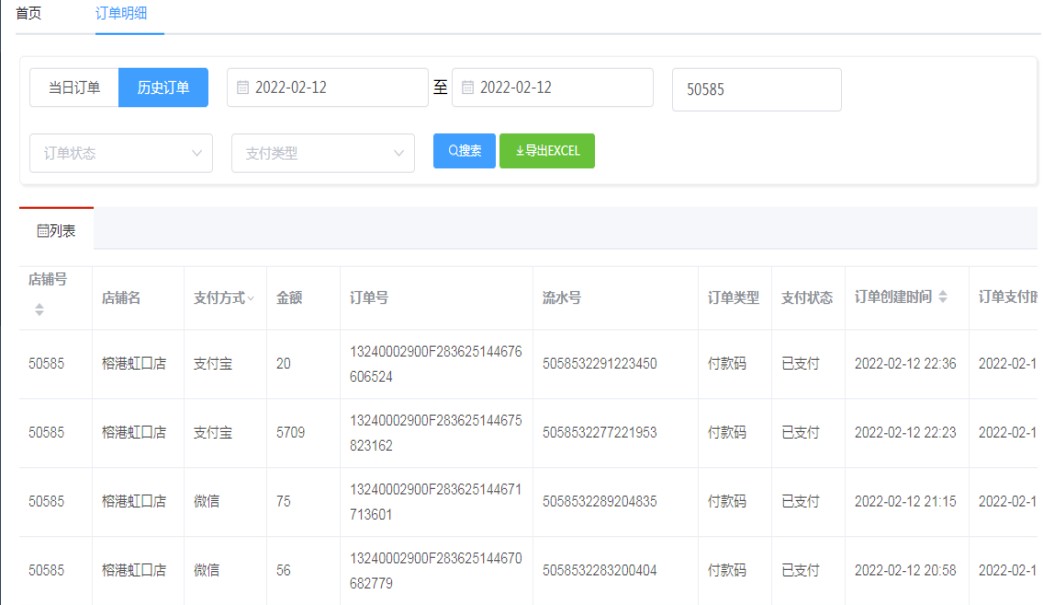The width and height of the screenshot is (1043, 605).
Task: Click the start date calendar icon
Action: coord(243,88)
